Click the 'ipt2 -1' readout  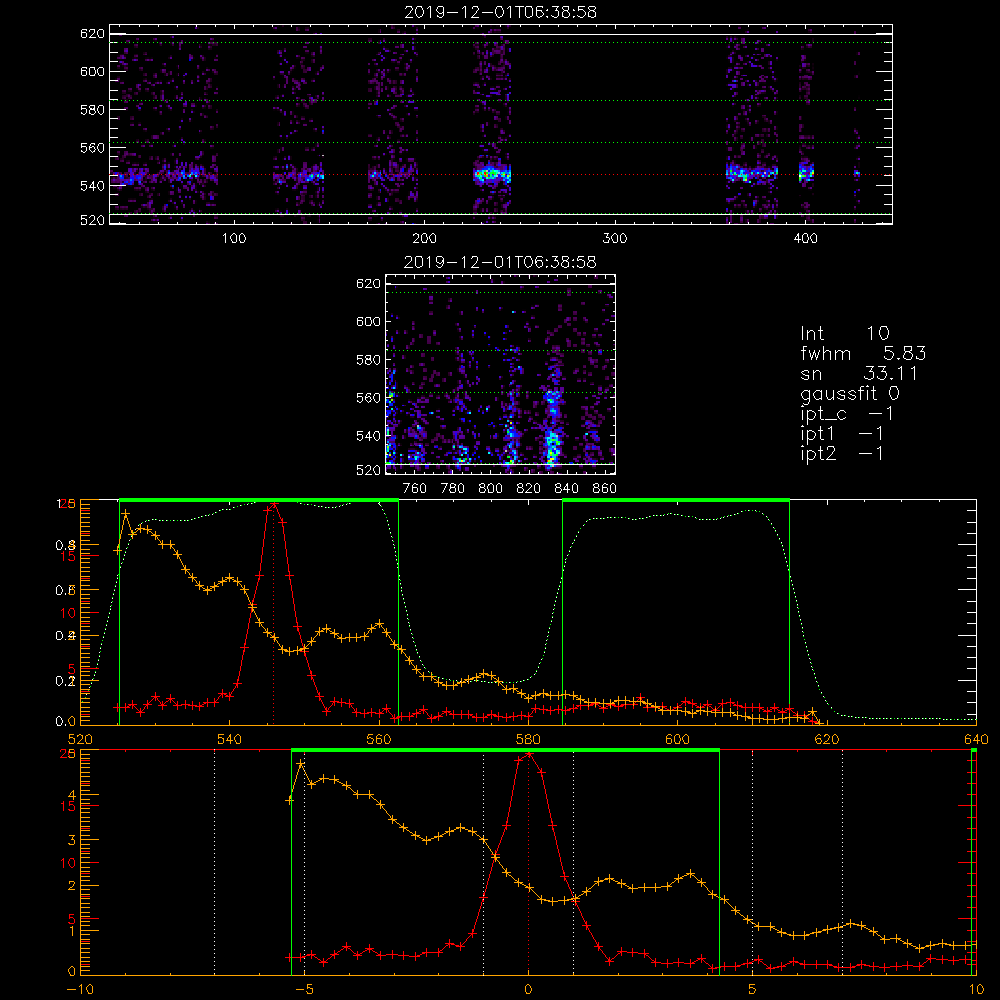pyautogui.click(x=842, y=453)
